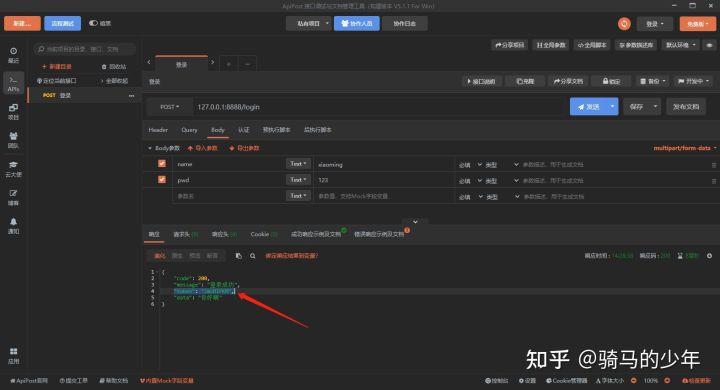This screenshot has width=720, height=390.
Task: Click the orange round avatar icon
Action: click(624, 24)
